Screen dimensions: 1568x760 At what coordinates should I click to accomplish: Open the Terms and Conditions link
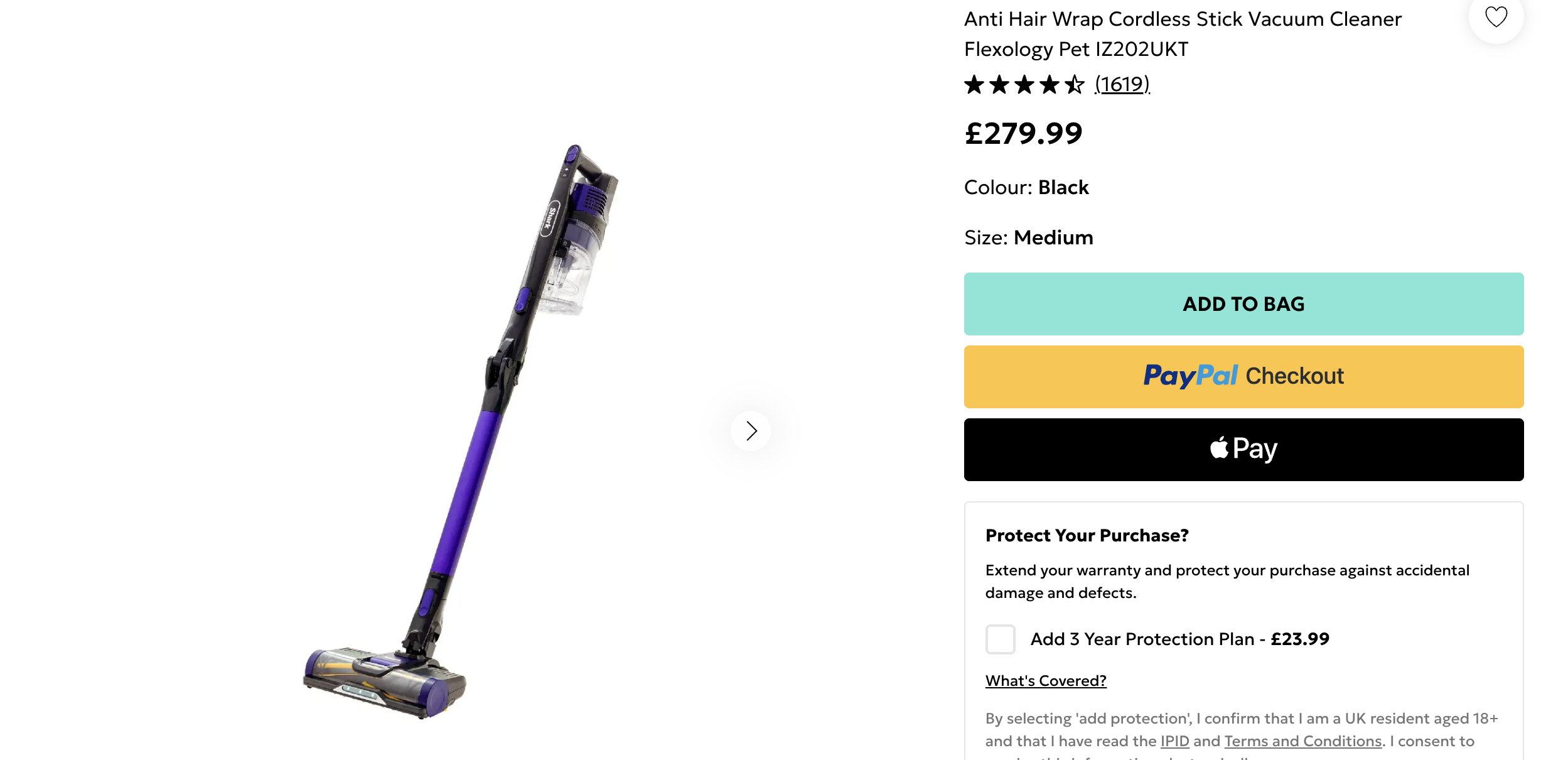[x=1302, y=741]
